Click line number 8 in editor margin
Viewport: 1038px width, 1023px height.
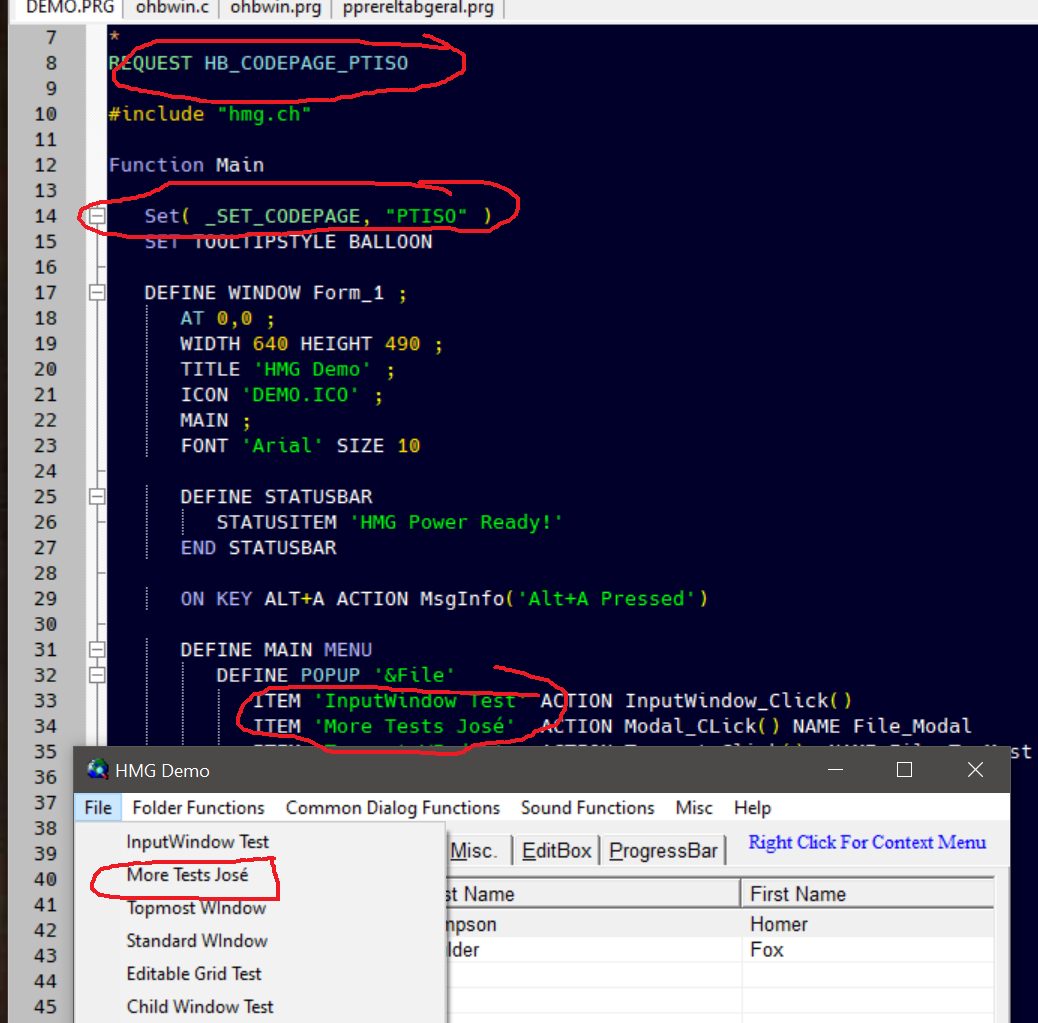(x=51, y=64)
